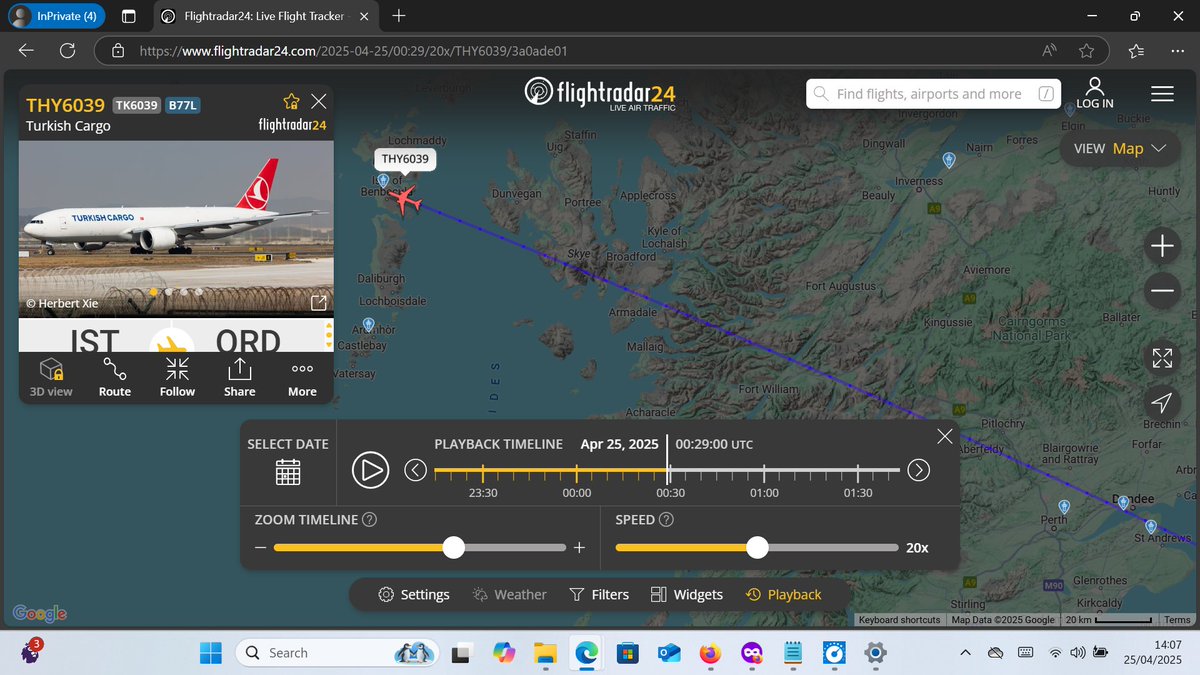1200x675 pixels.
Task: Open a new browser tab
Action: (x=399, y=16)
